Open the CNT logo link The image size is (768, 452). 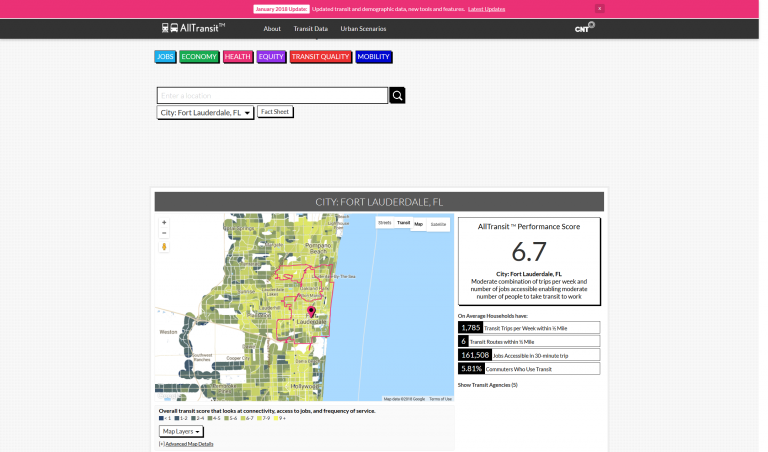coord(584,28)
